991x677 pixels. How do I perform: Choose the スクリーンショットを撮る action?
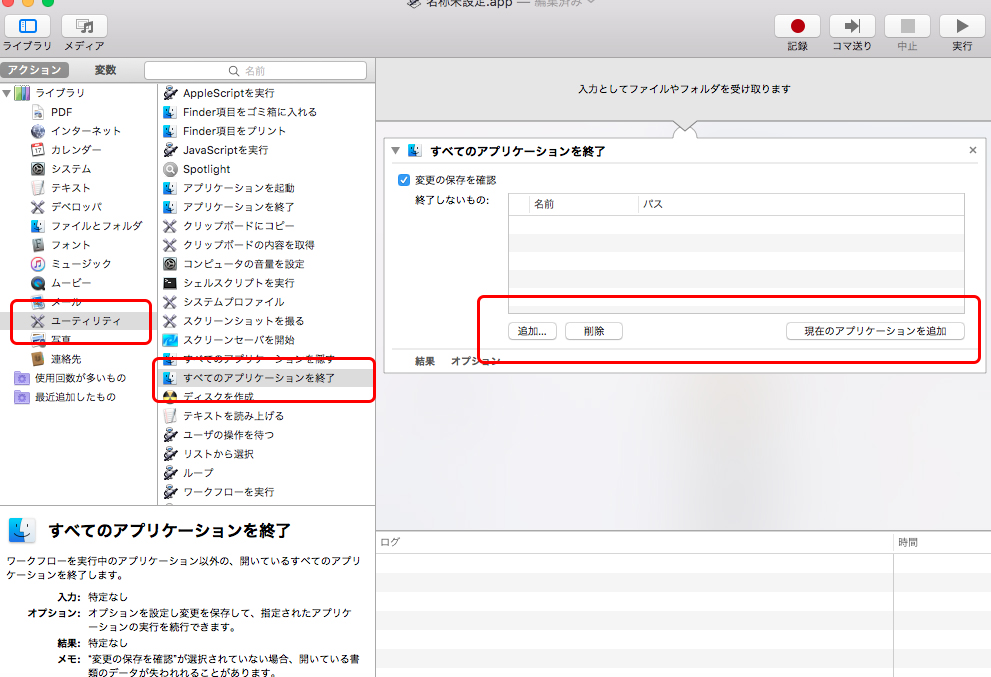(x=243, y=321)
